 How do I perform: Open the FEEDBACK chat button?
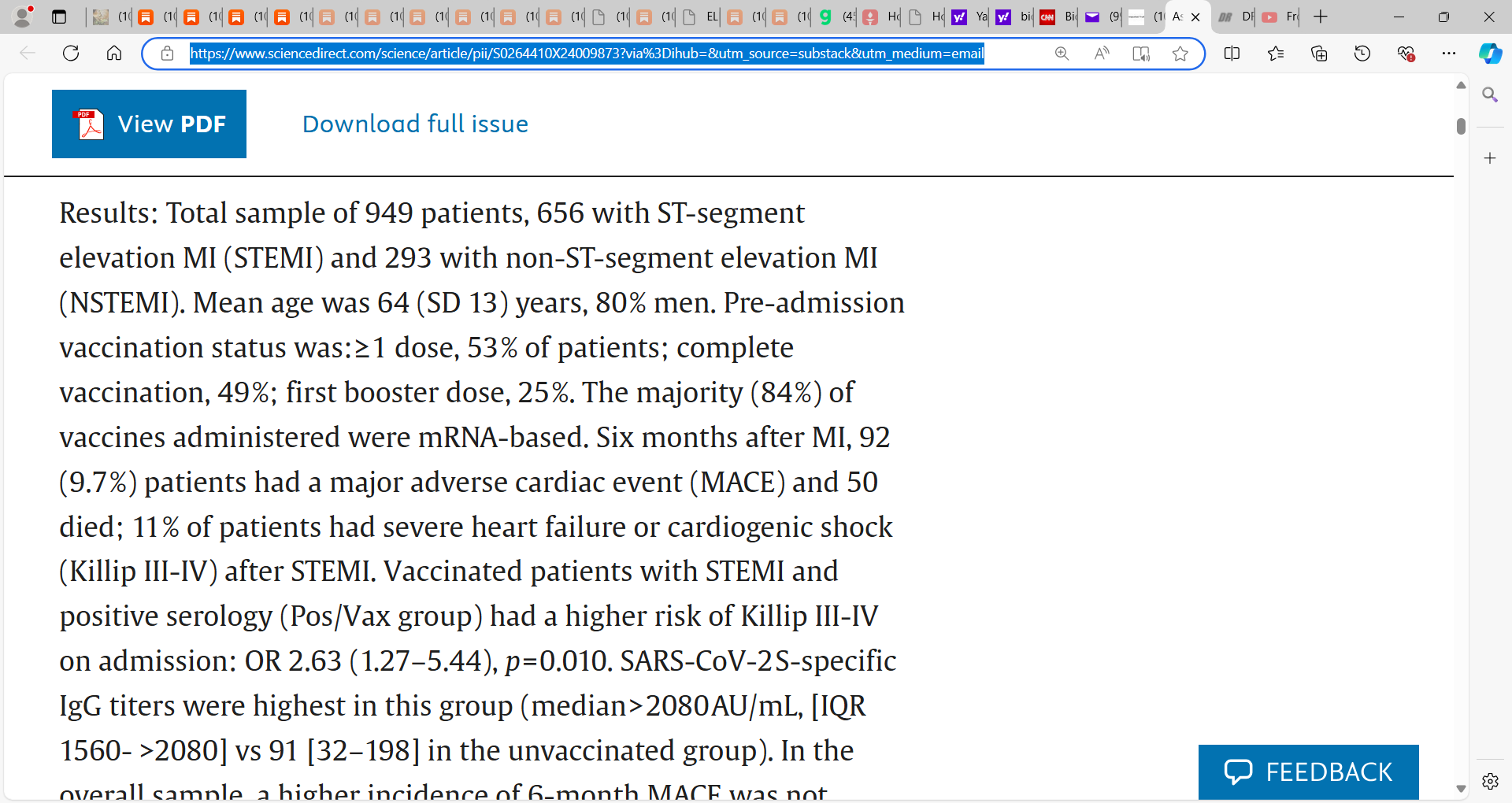tap(1308, 772)
